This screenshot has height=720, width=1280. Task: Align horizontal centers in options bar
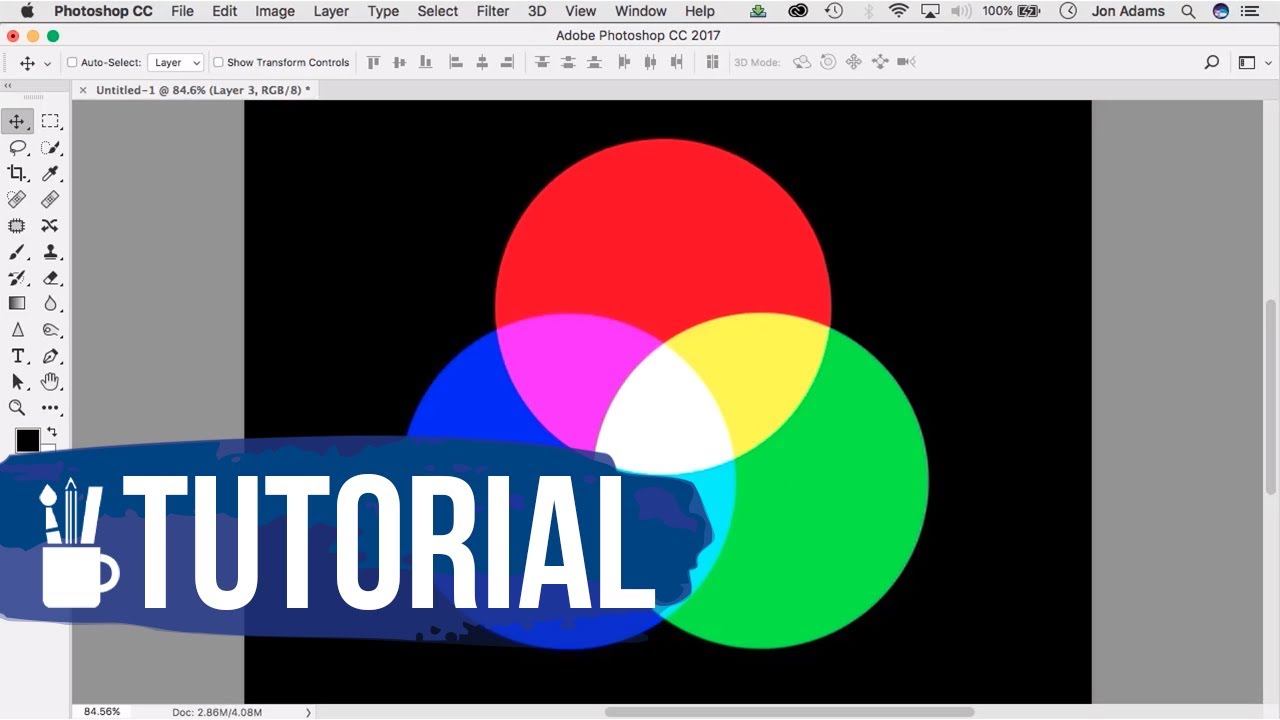[482, 62]
